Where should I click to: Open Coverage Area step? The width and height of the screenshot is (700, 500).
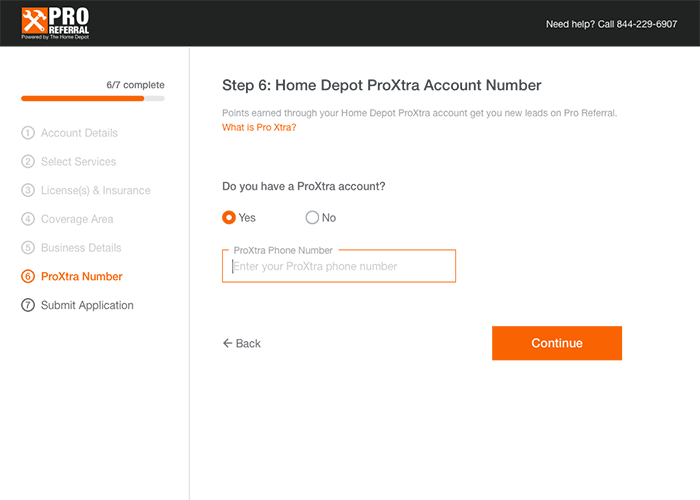point(77,219)
